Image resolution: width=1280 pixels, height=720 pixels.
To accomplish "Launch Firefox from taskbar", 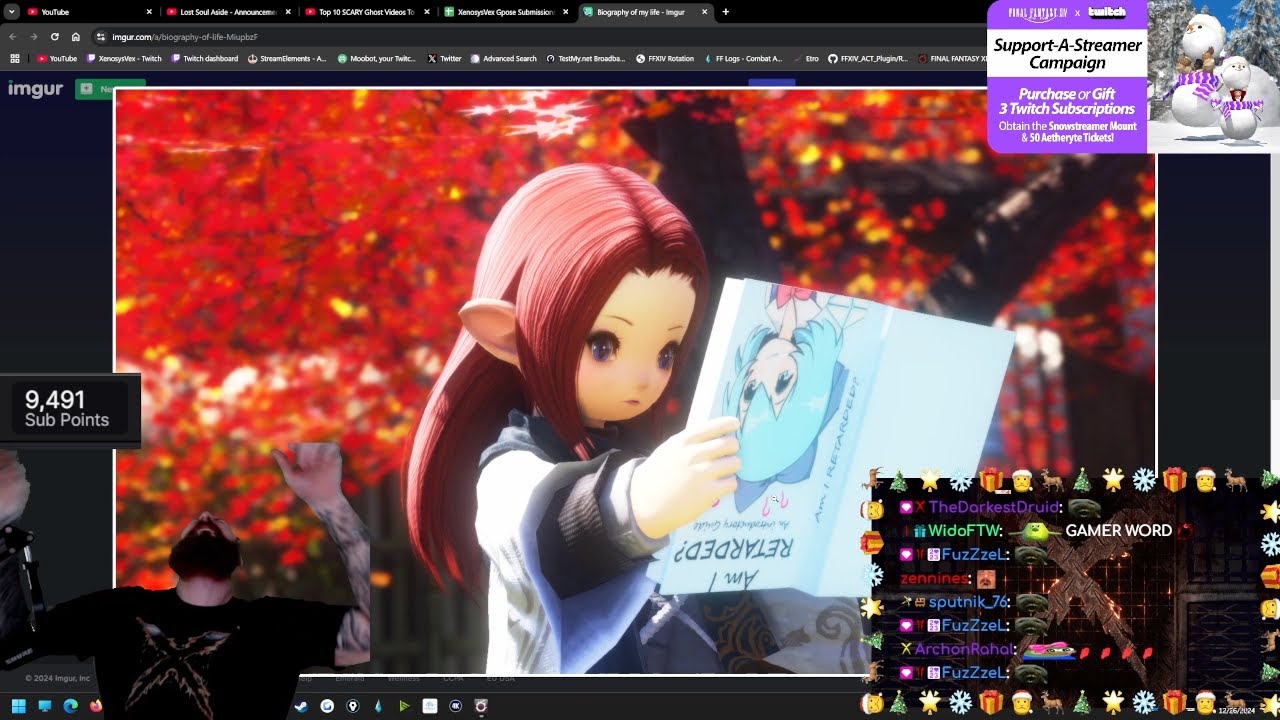I will click(96, 706).
